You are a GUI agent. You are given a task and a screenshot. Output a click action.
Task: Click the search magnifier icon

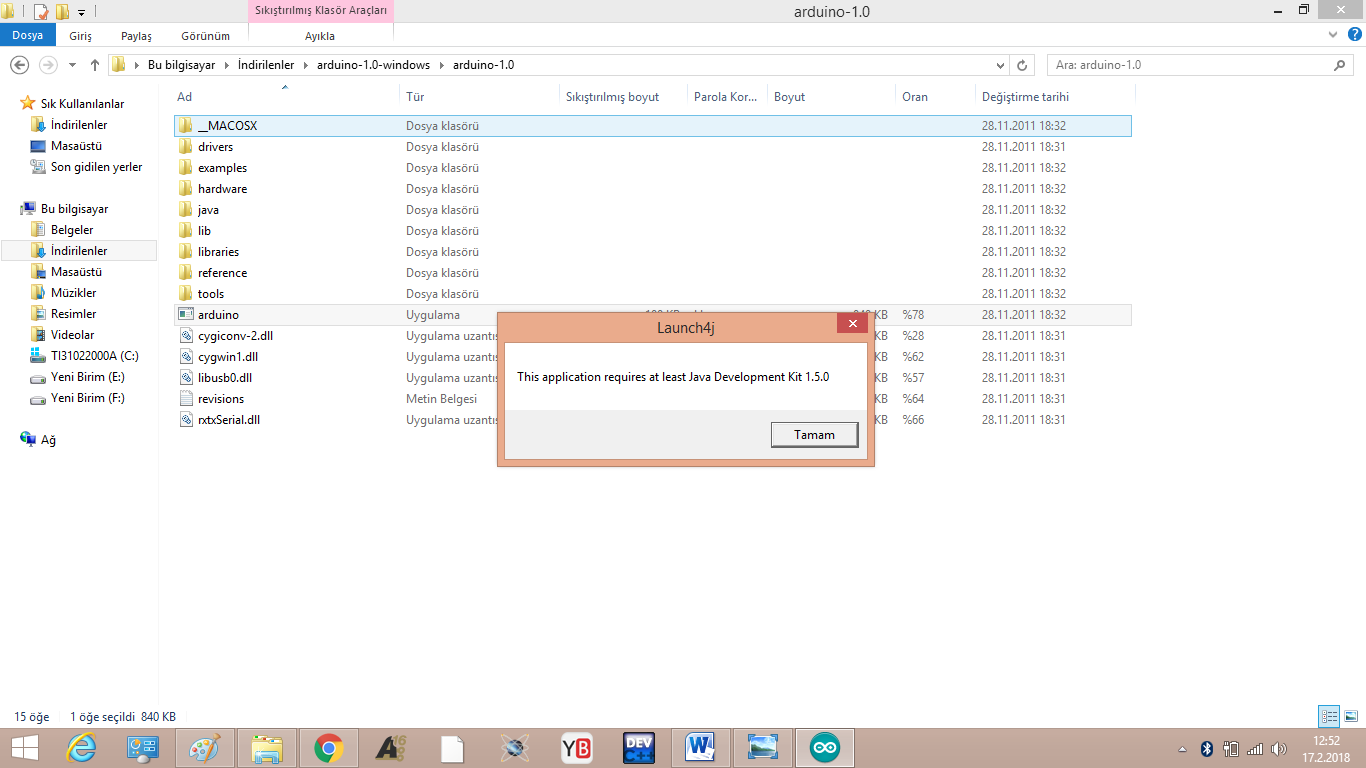coord(1341,65)
